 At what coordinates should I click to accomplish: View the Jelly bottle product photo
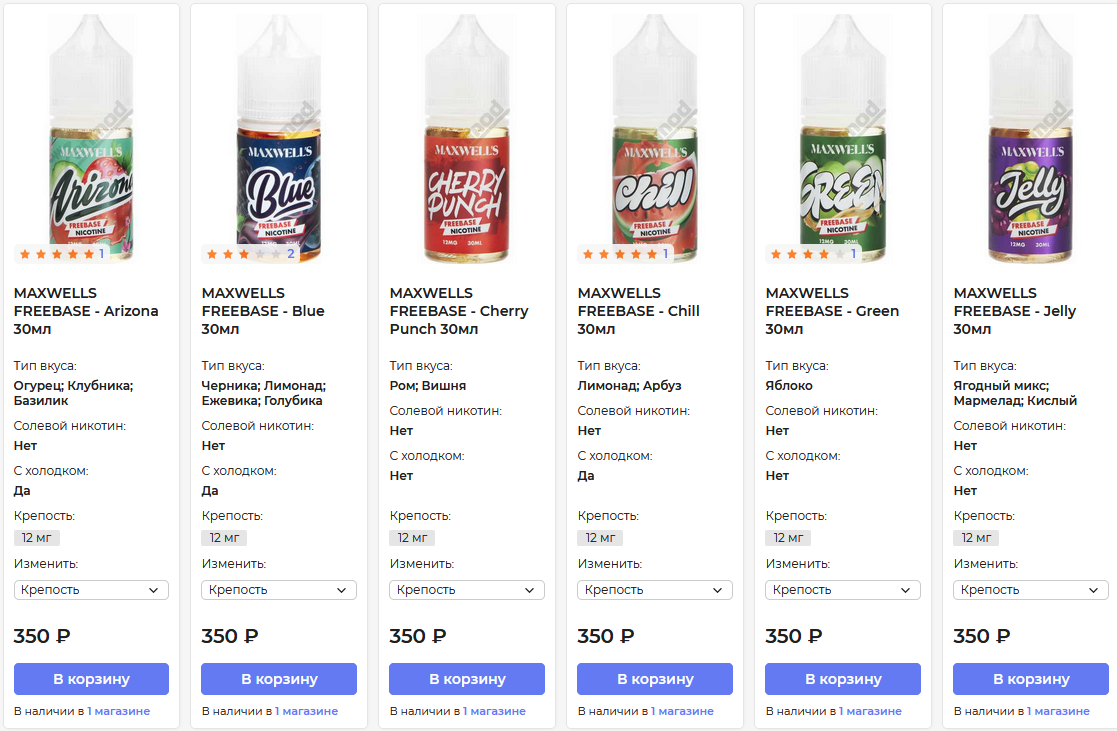(1031, 140)
